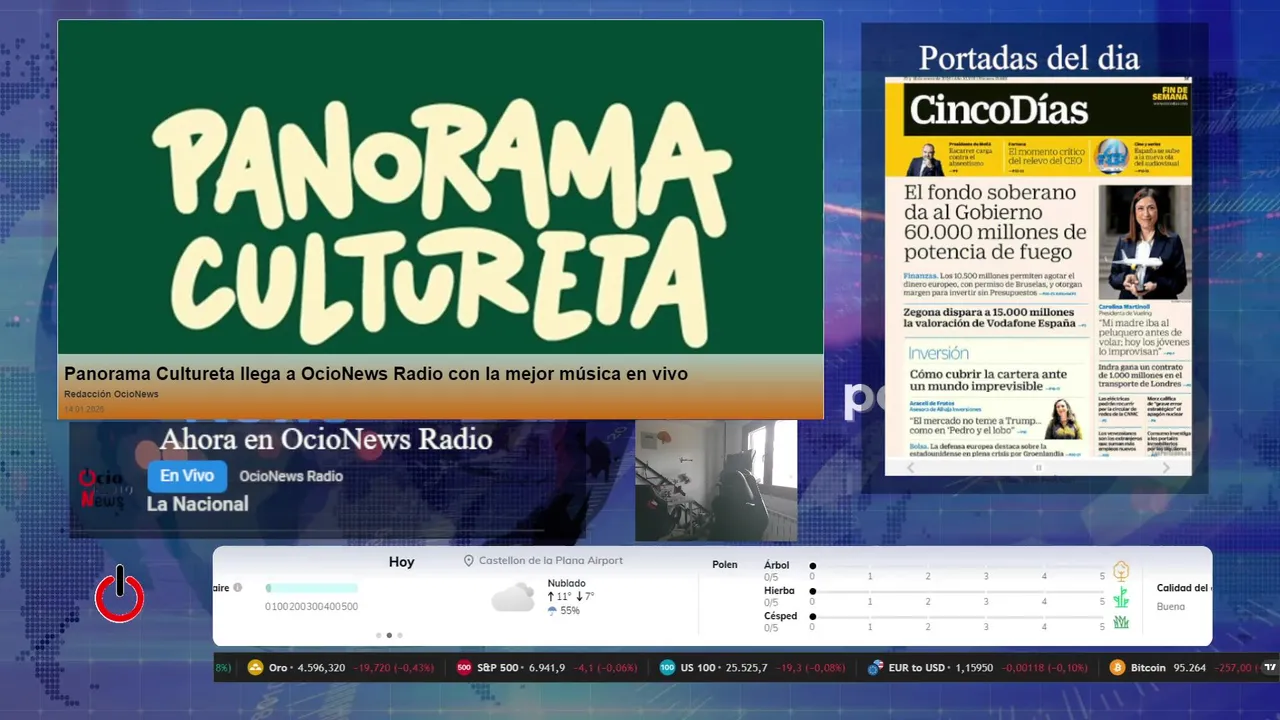Click the EUR to USD flag icon
The image size is (1280, 720).
(875, 668)
